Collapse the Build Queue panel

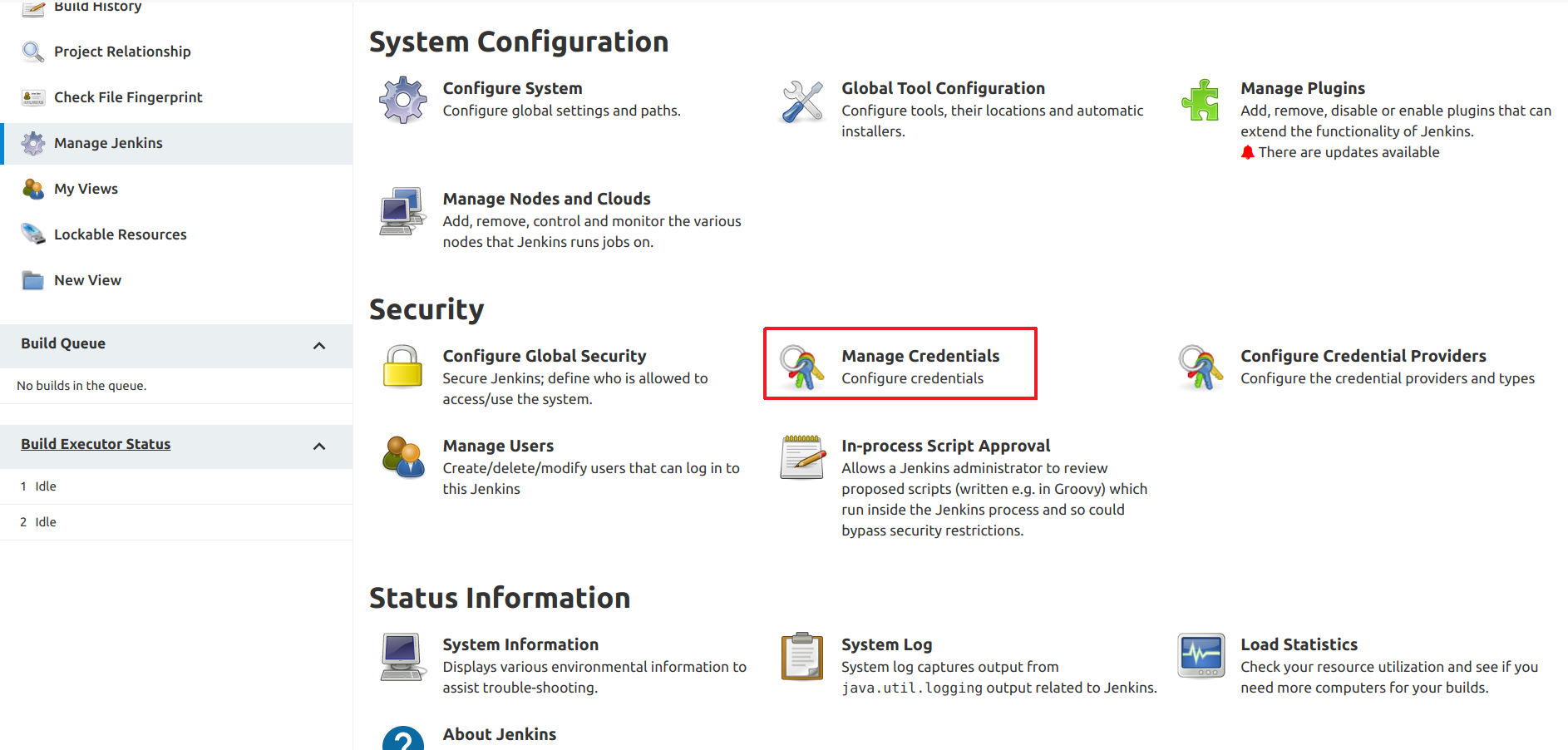point(319,346)
